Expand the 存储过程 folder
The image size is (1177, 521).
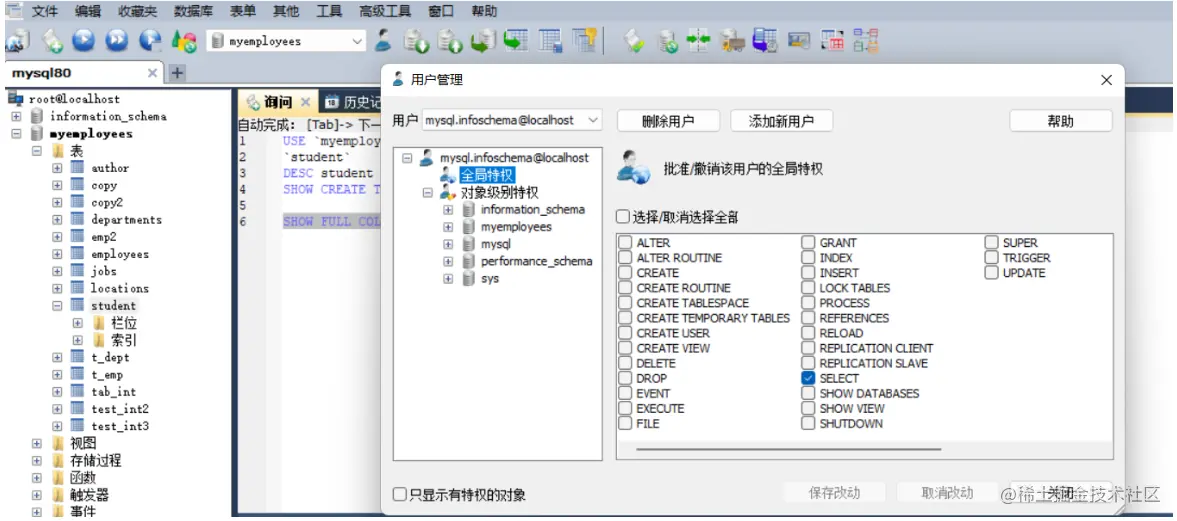(36, 460)
